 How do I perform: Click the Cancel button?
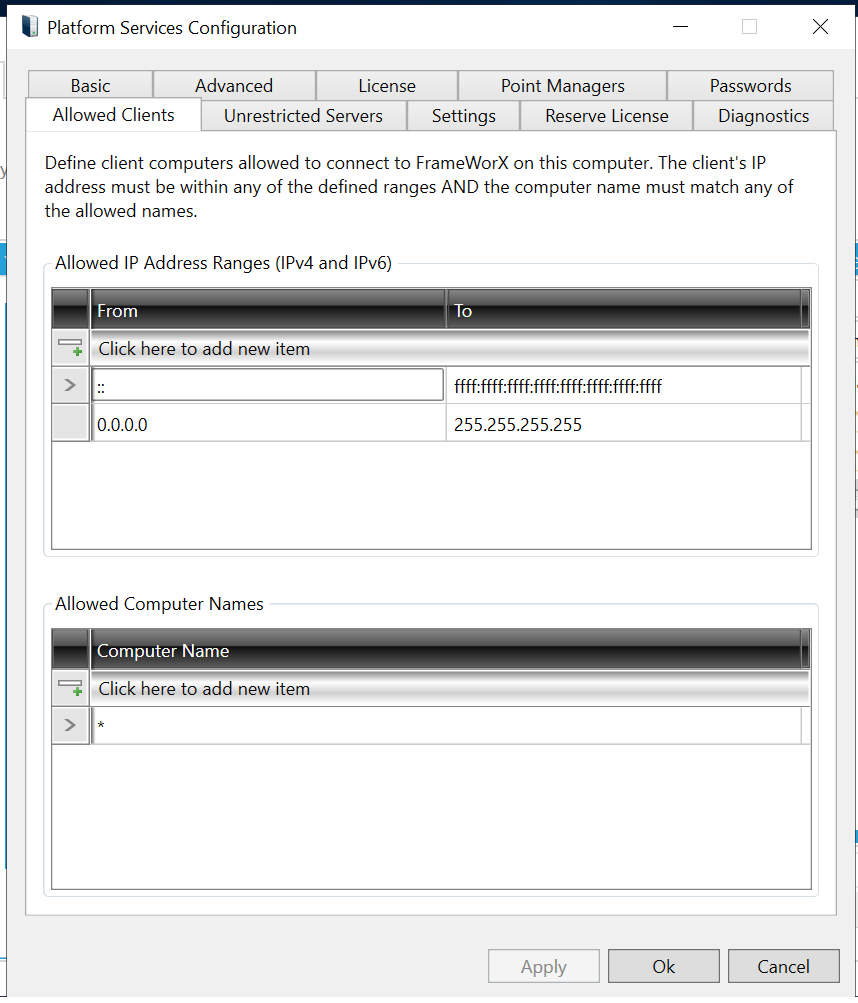tap(783, 966)
